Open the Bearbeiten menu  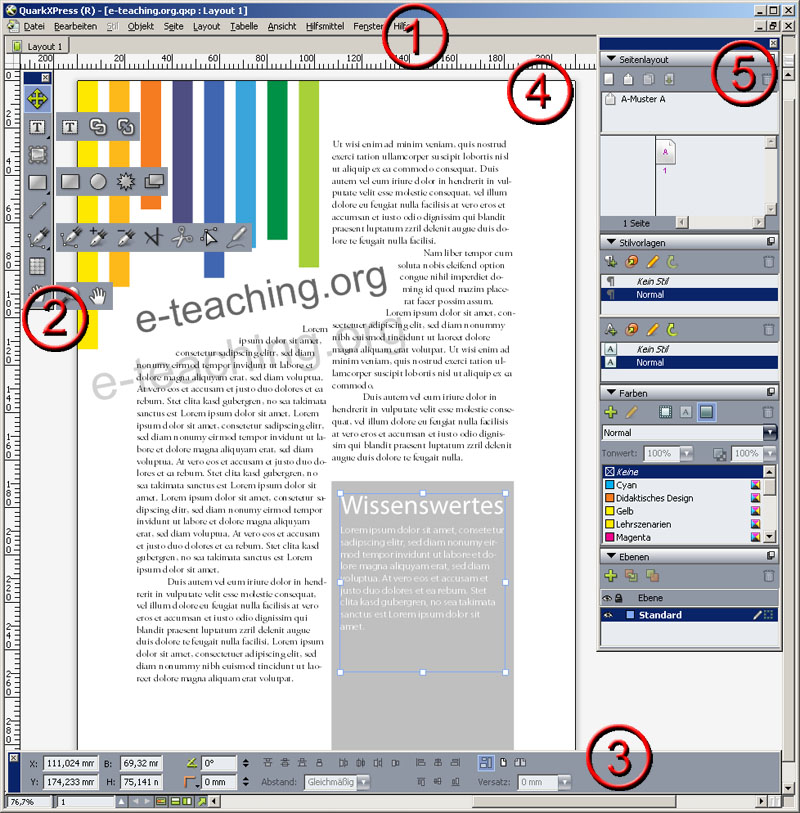coord(75,26)
